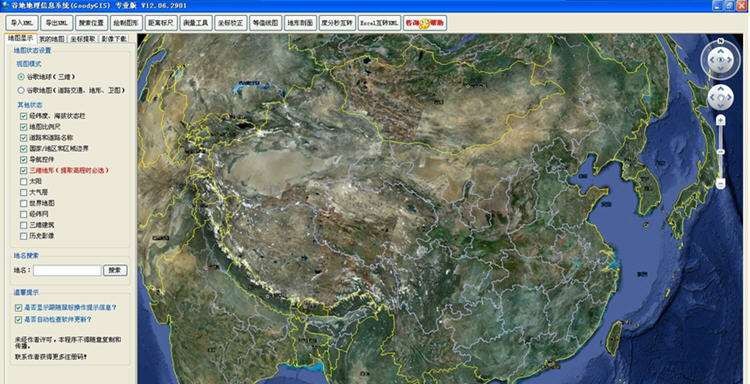
Task: Switch to the 地图显示 tab
Action: 21,38
